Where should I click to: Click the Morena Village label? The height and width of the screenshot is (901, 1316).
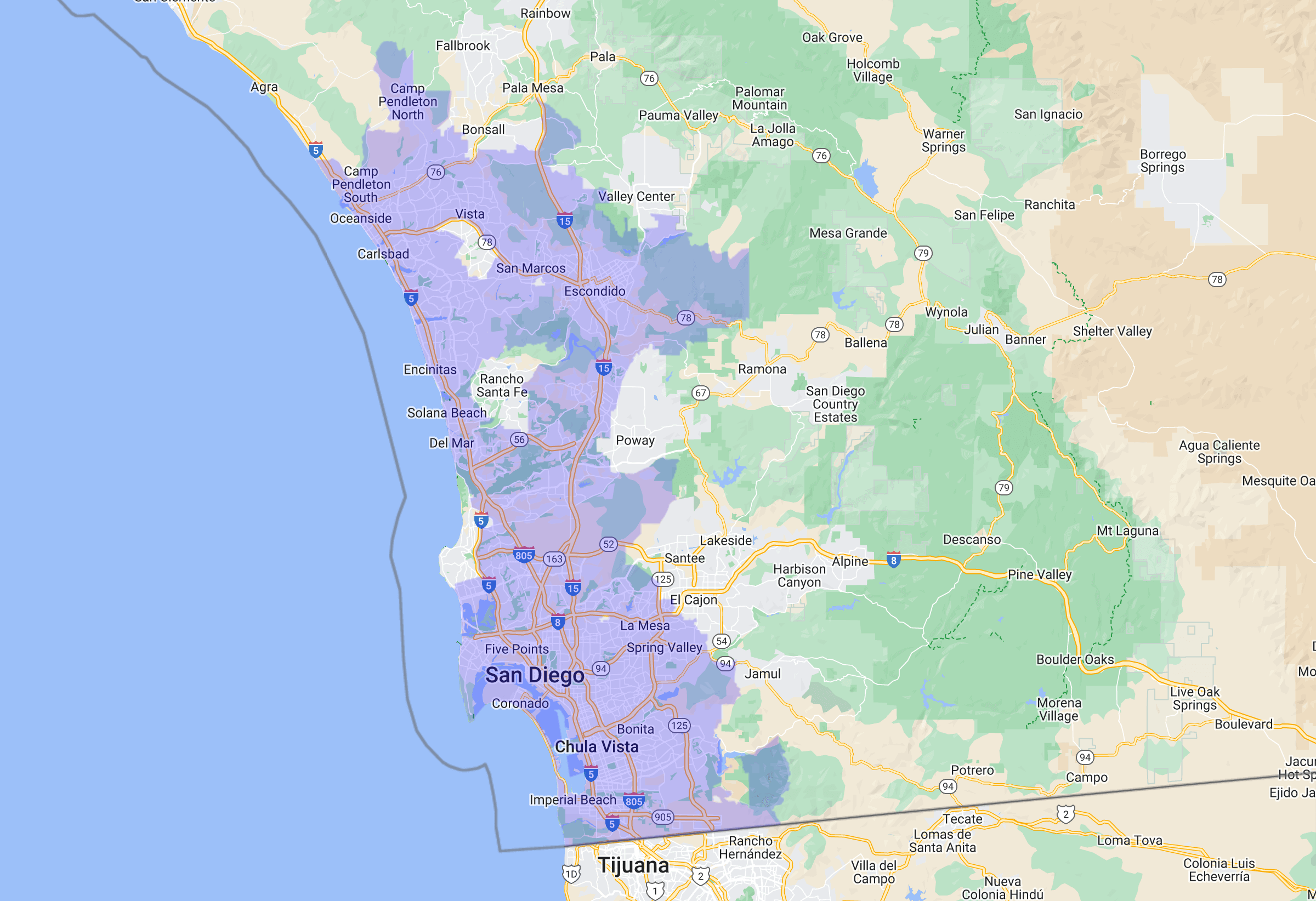click(x=1058, y=709)
